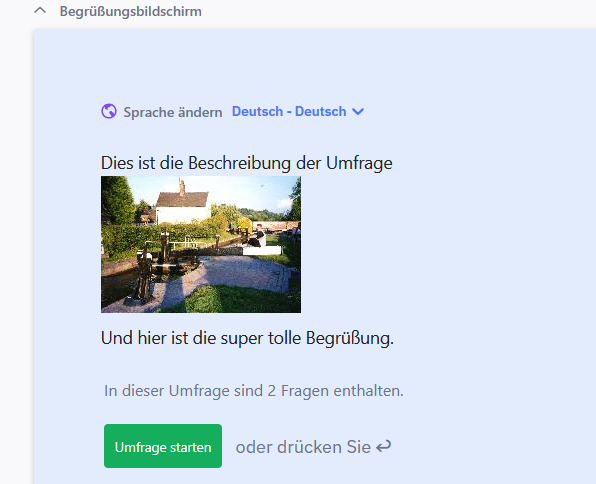The image size is (596, 484).
Task: Click the enter-key arrow icon
Action: (384, 447)
